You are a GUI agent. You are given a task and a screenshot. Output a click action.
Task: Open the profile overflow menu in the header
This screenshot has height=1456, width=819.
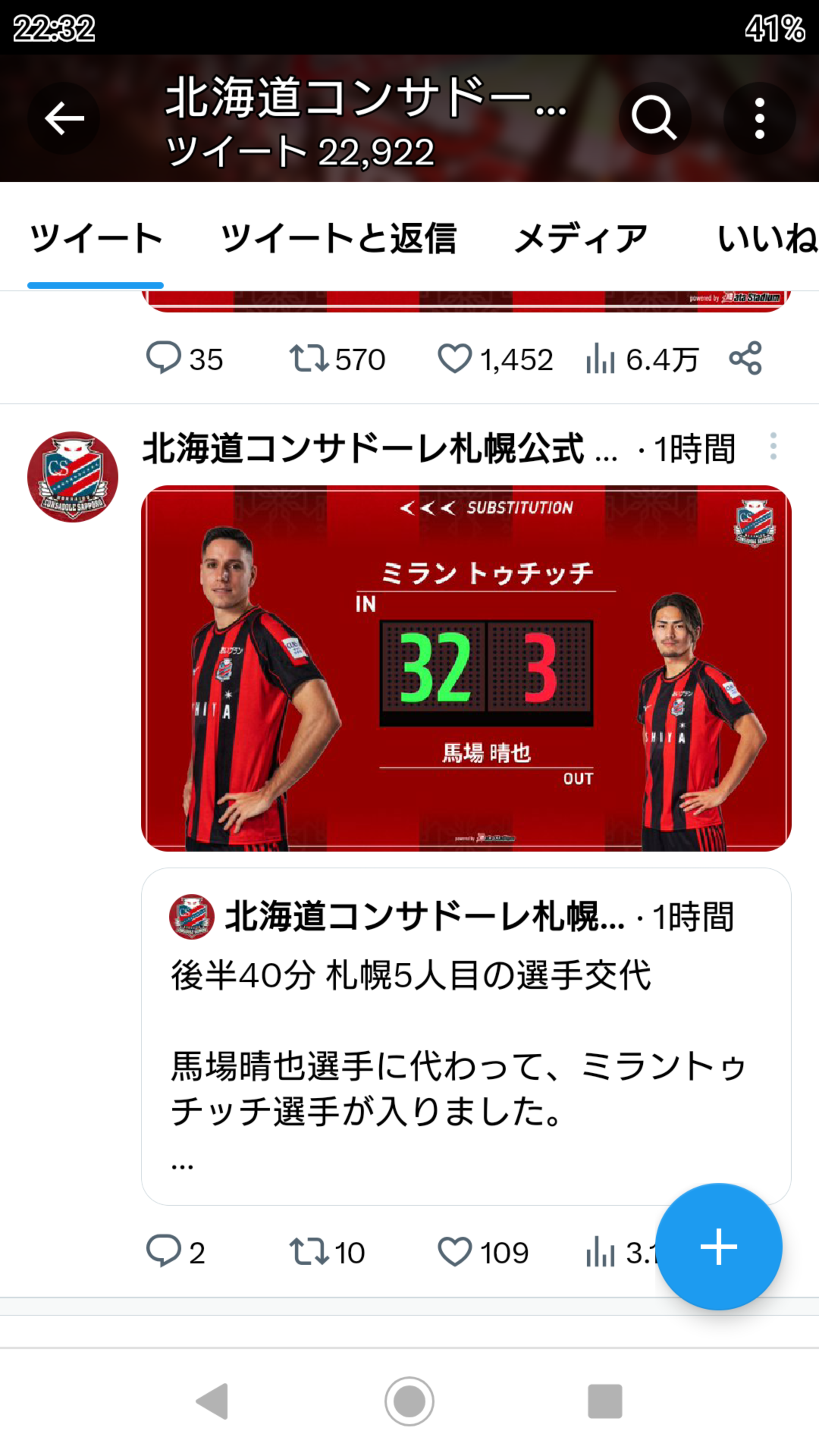759,119
